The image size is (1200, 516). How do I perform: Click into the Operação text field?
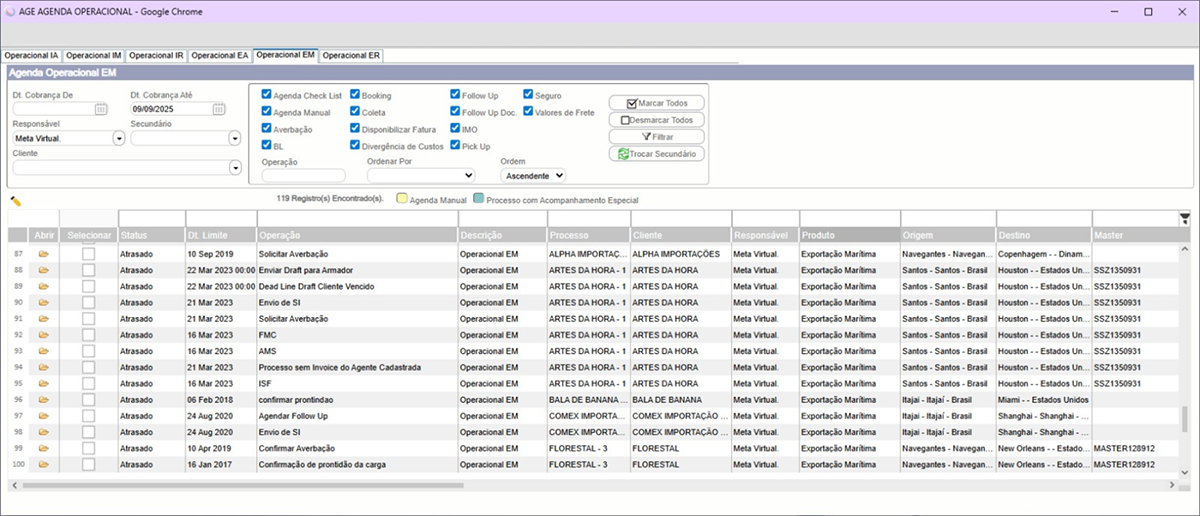[x=303, y=175]
